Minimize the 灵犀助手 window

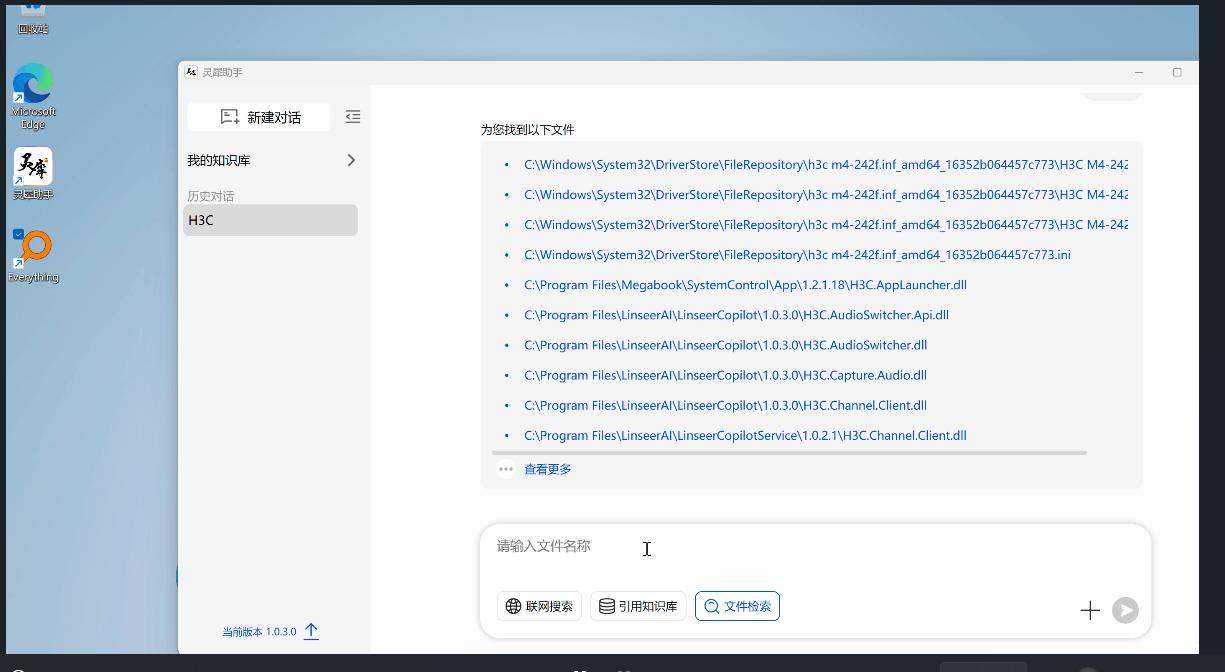(x=1139, y=72)
